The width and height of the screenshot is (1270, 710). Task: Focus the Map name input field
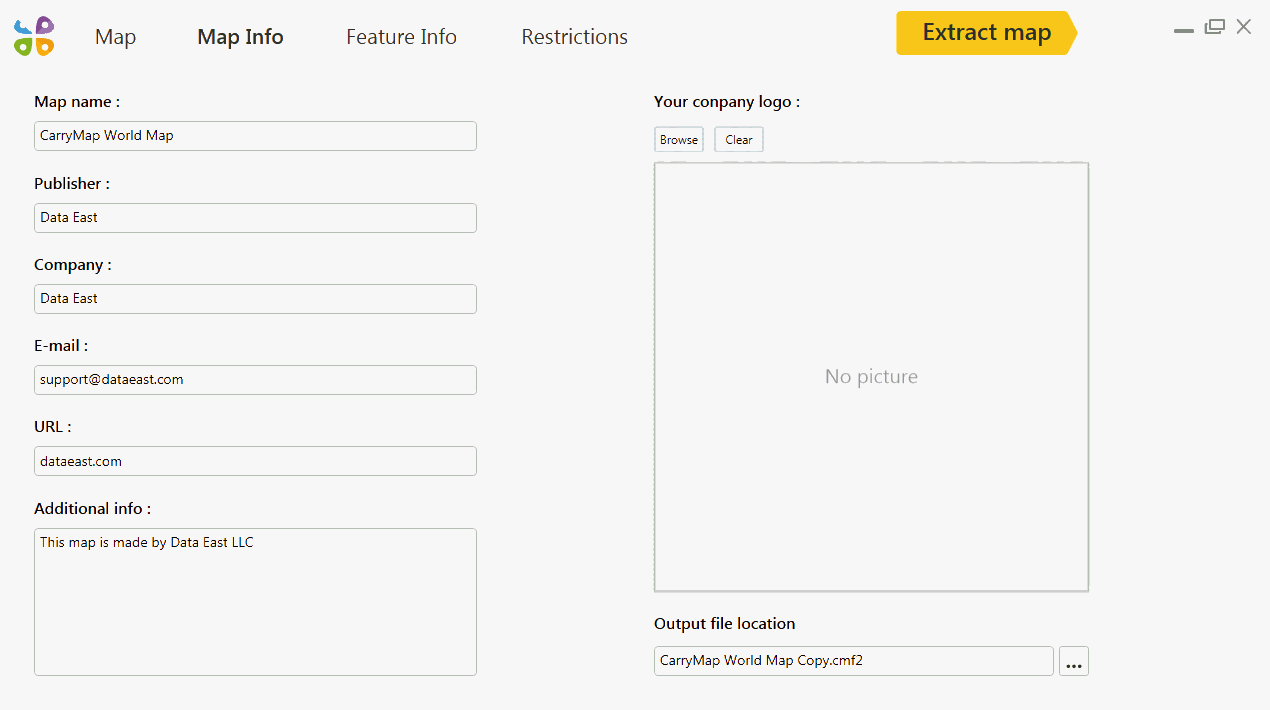[x=255, y=136]
